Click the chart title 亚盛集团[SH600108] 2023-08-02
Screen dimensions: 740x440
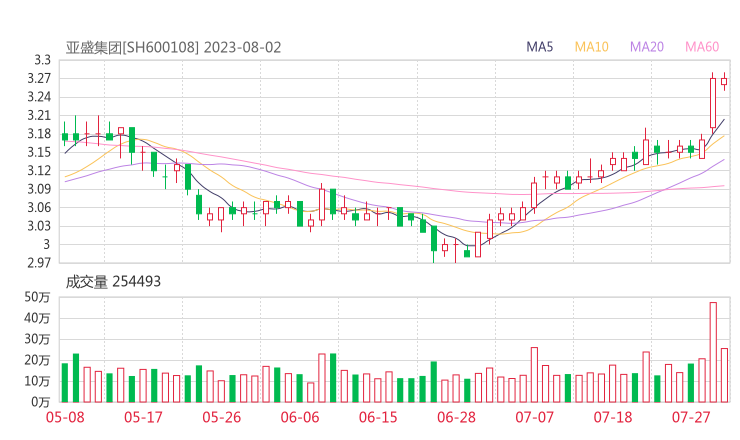point(173,48)
